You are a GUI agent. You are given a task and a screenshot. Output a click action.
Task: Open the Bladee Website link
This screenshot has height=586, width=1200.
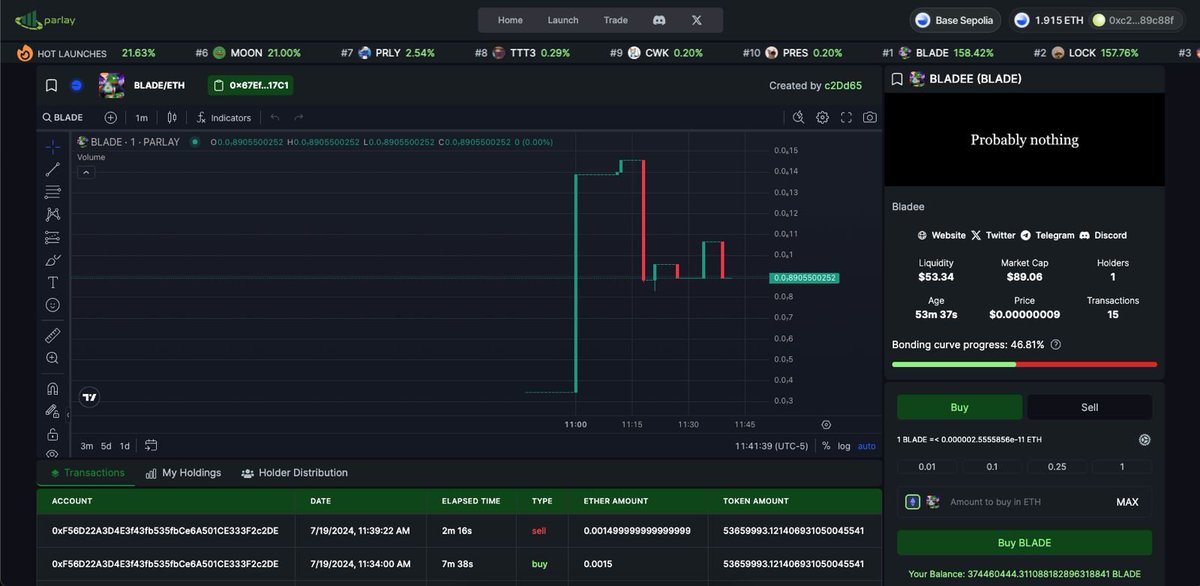tap(942, 235)
